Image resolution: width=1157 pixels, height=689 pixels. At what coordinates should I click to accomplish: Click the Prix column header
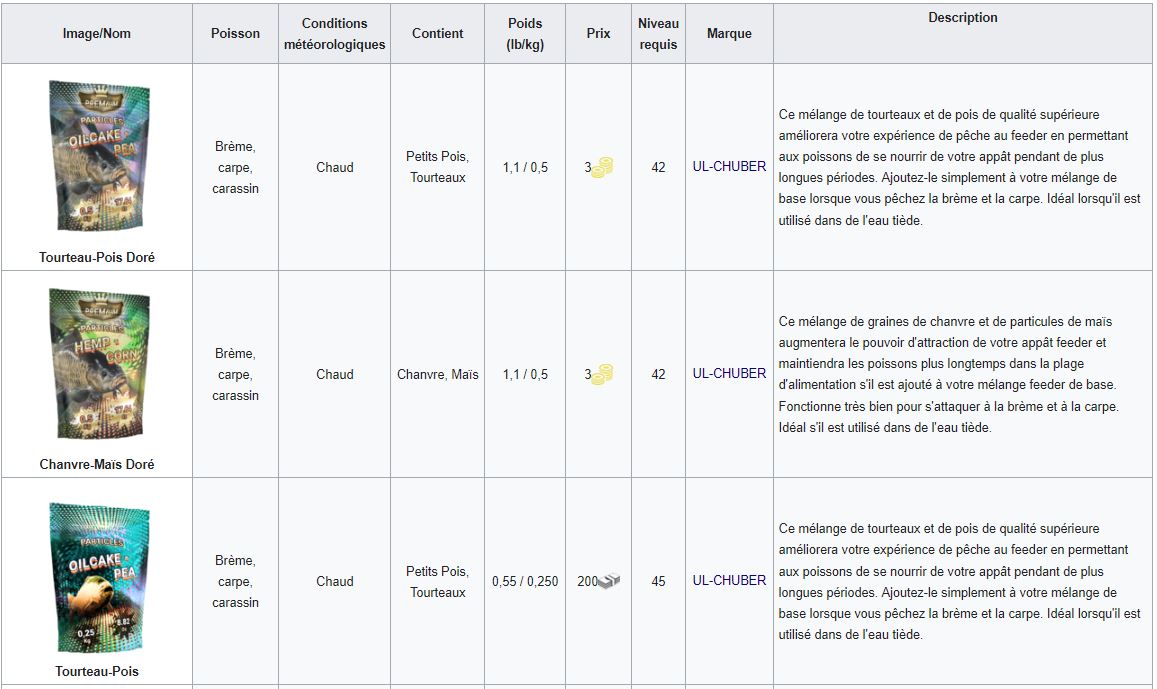click(598, 33)
